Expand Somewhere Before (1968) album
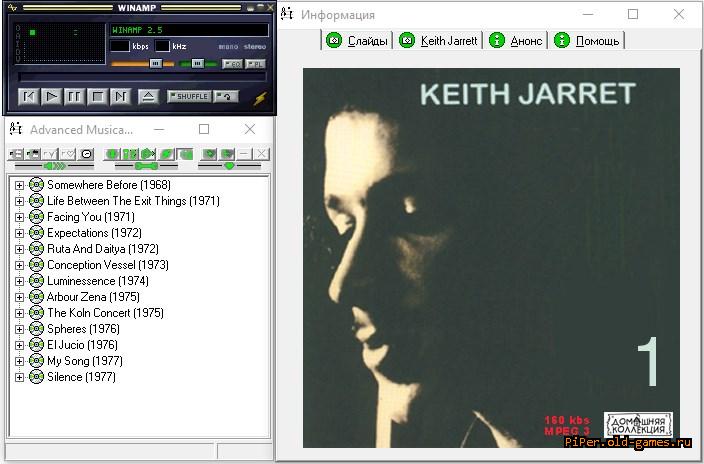The width and height of the screenshot is (704, 464). click(19, 185)
